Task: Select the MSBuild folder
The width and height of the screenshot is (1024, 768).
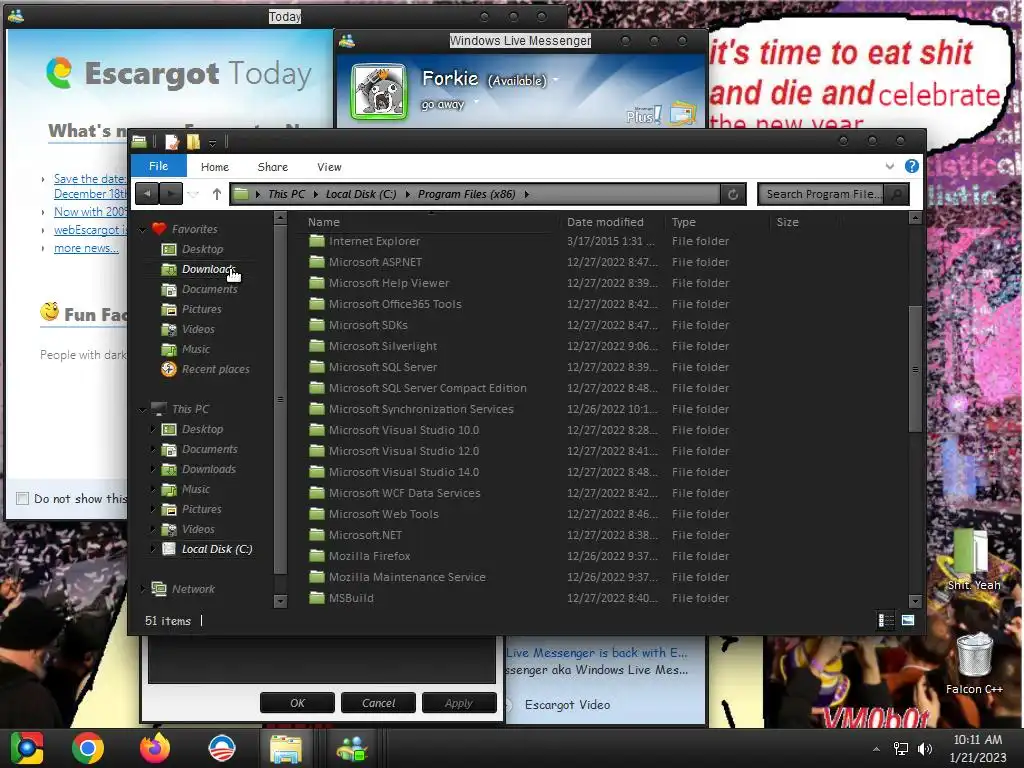Action: point(351,598)
